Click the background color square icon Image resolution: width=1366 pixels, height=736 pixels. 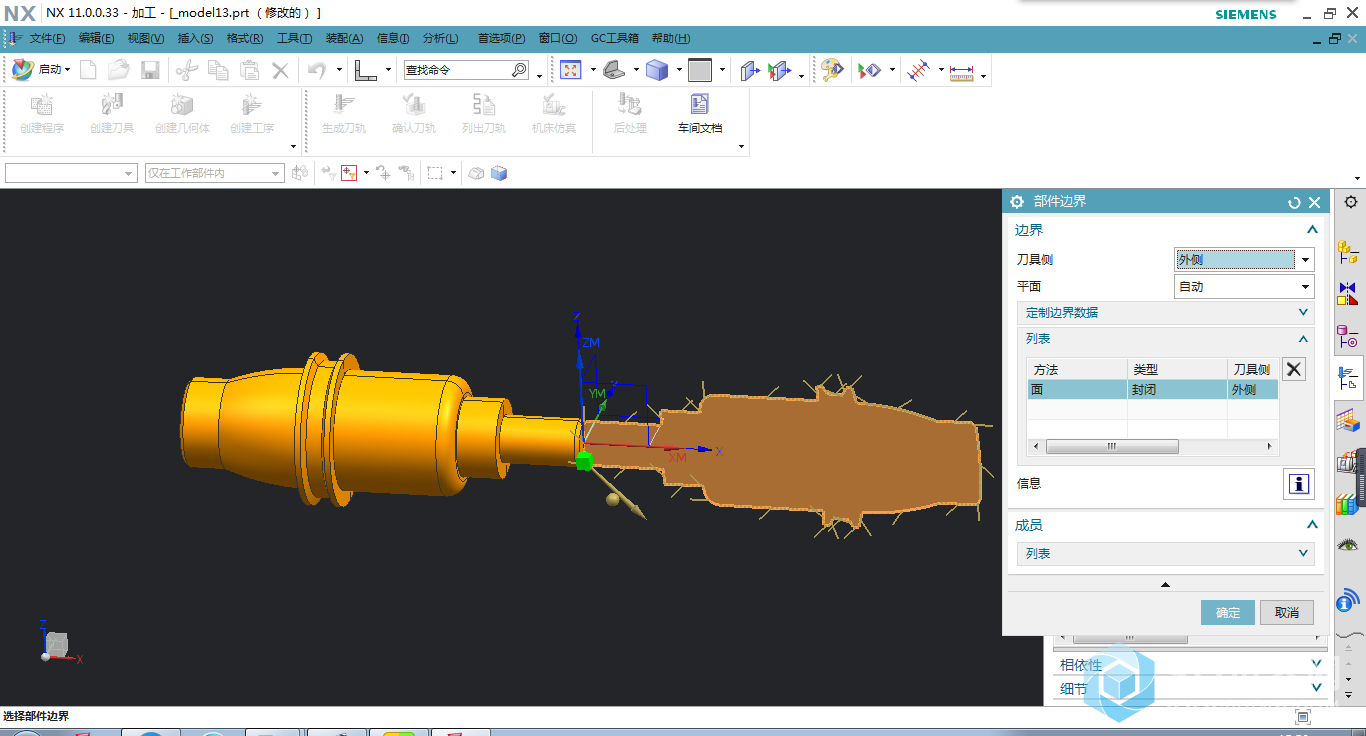(x=700, y=70)
